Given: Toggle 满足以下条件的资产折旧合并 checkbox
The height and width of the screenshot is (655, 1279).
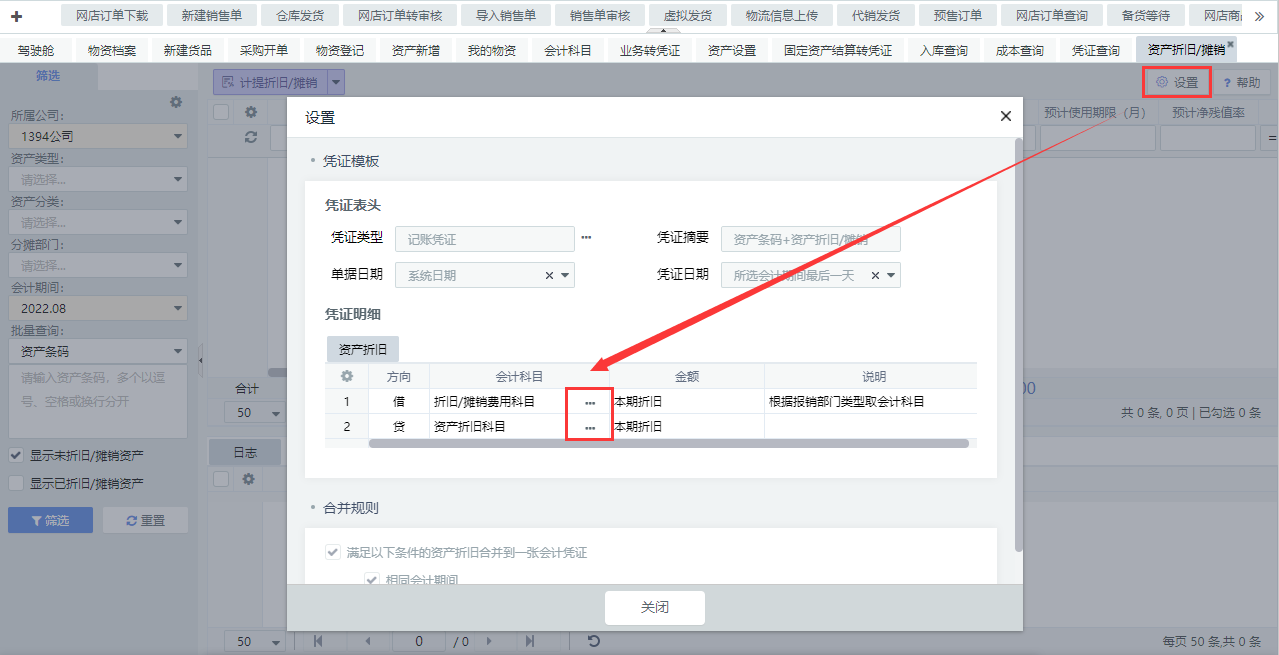Looking at the screenshot, I should 332,552.
